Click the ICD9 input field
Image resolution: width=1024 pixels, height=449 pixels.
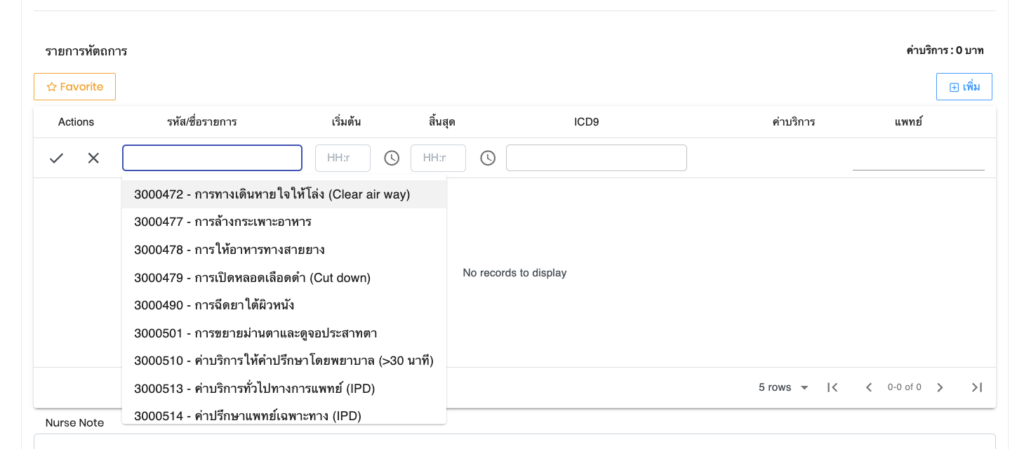pyautogui.click(x=596, y=158)
